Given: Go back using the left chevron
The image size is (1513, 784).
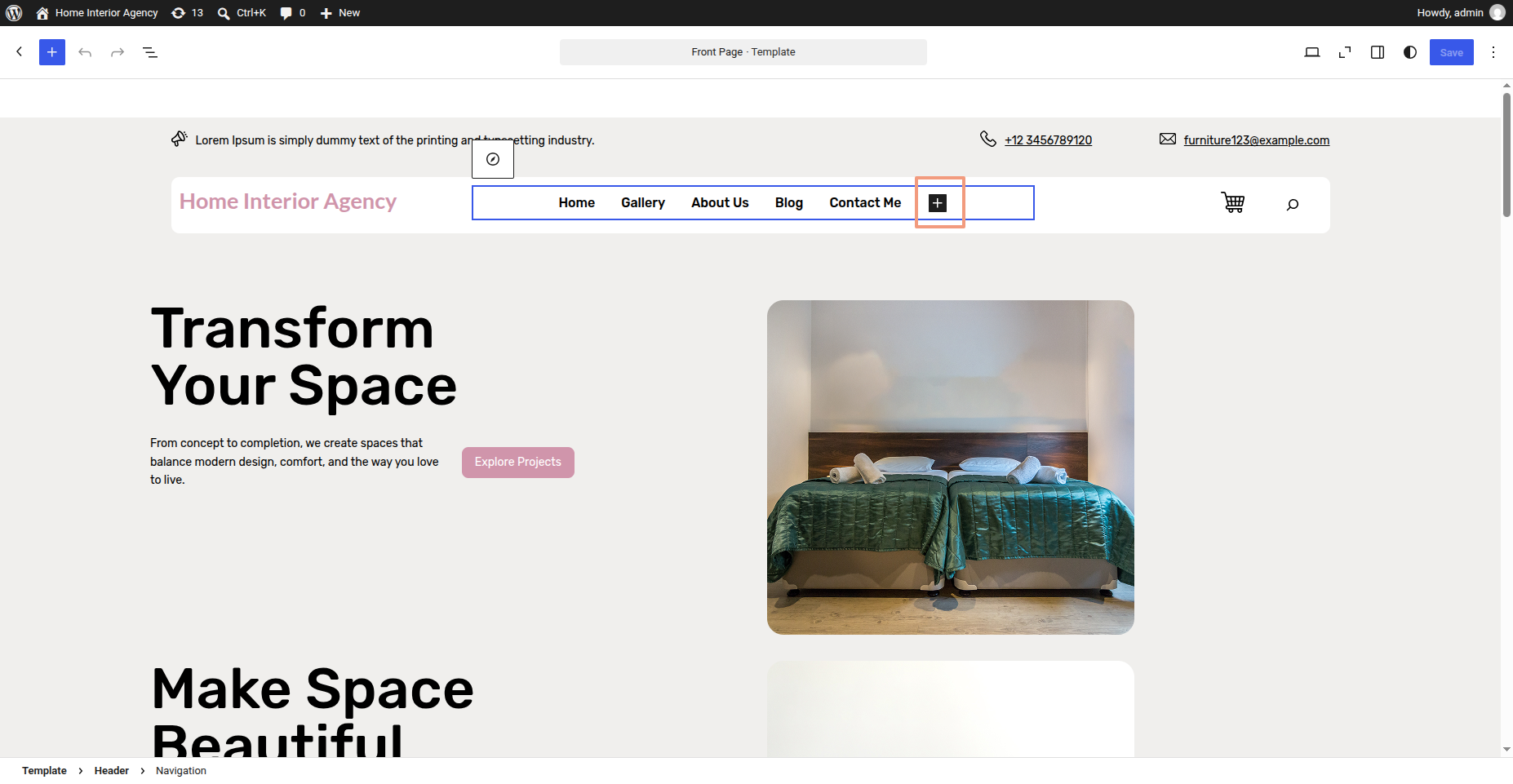Looking at the screenshot, I should (20, 52).
